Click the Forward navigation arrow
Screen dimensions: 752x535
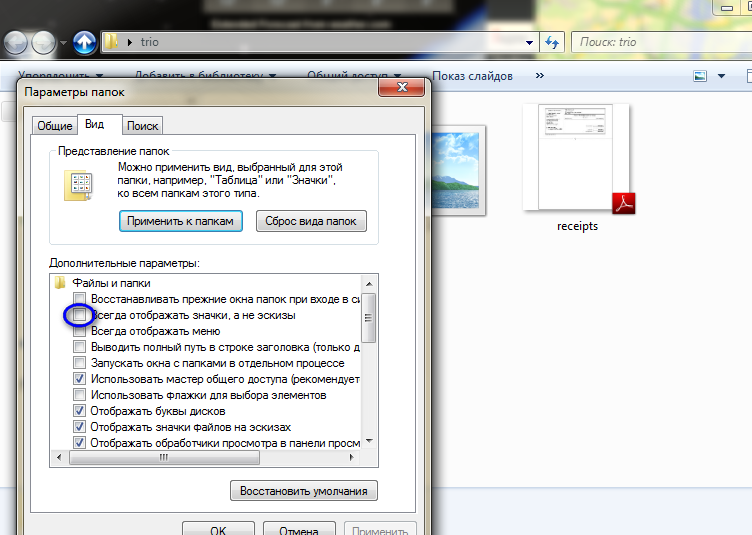[x=44, y=43]
